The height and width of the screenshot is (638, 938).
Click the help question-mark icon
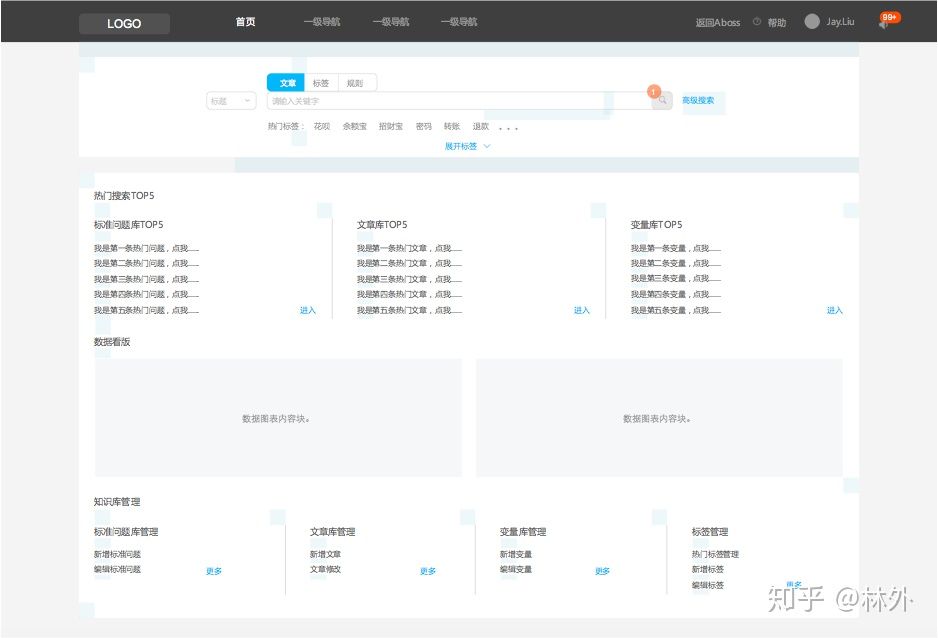click(757, 22)
